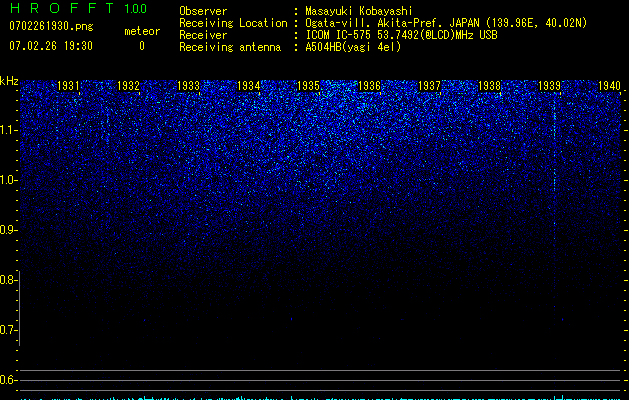Click the 1.1 kHz axis label
629x400 pixels.
[8, 130]
